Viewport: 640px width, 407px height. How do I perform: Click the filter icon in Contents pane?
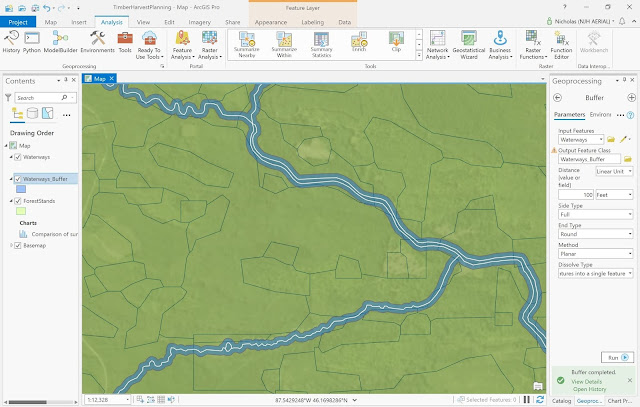point(8,98)
